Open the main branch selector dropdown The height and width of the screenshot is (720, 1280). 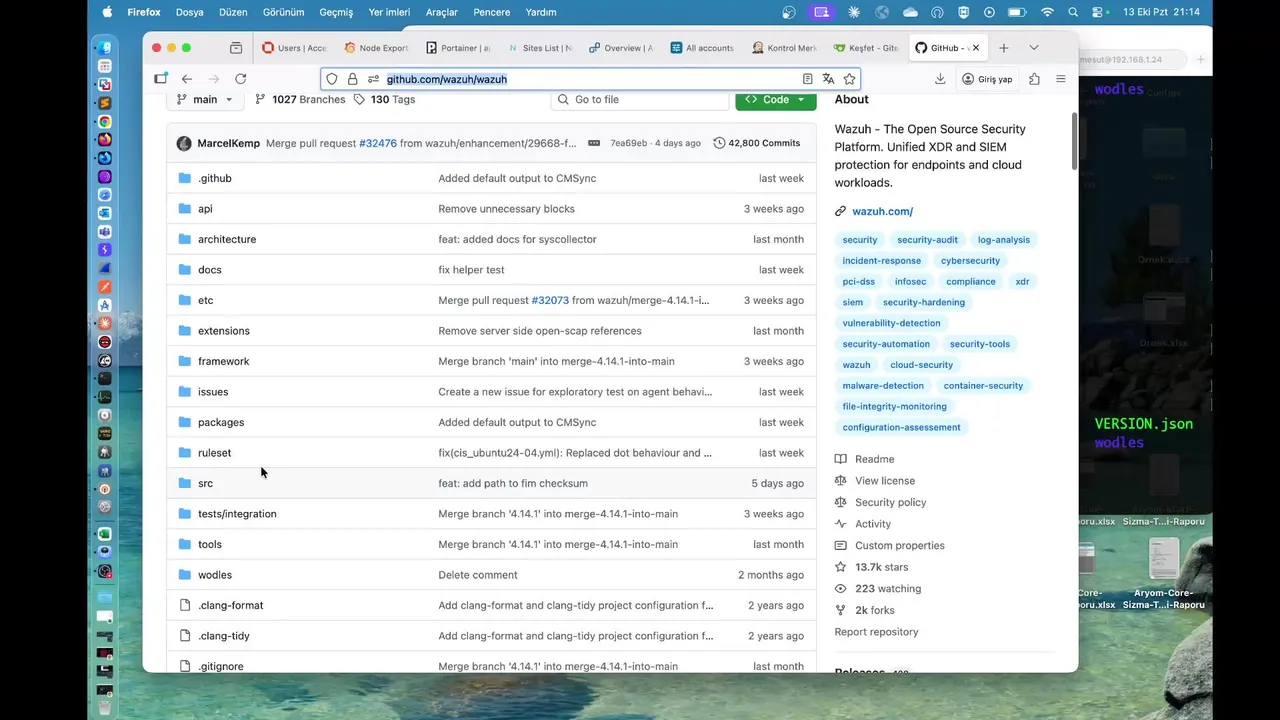click(x=205, y=99)
